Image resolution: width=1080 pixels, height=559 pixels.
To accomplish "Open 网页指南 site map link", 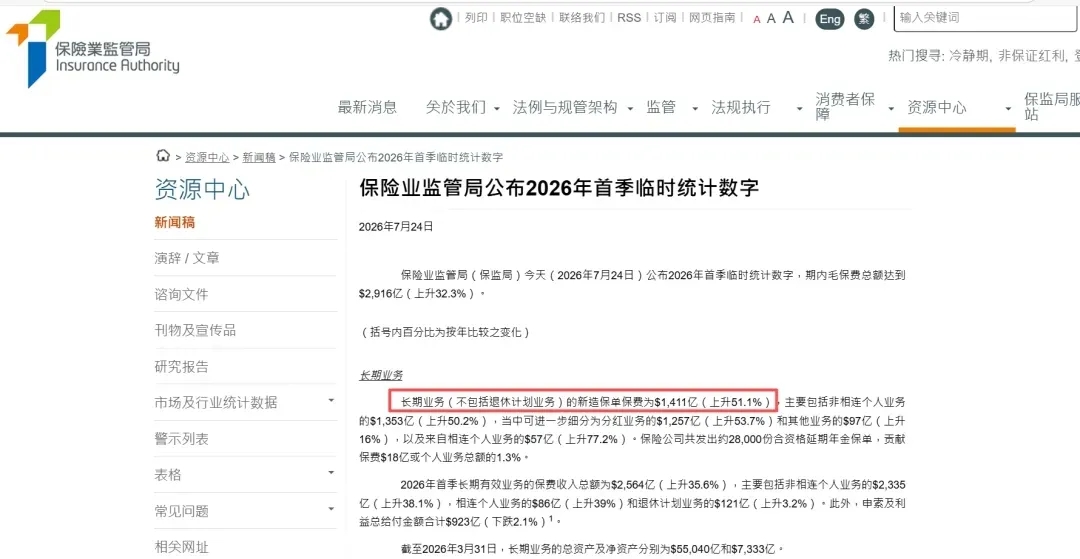I will tap(712, 18).
